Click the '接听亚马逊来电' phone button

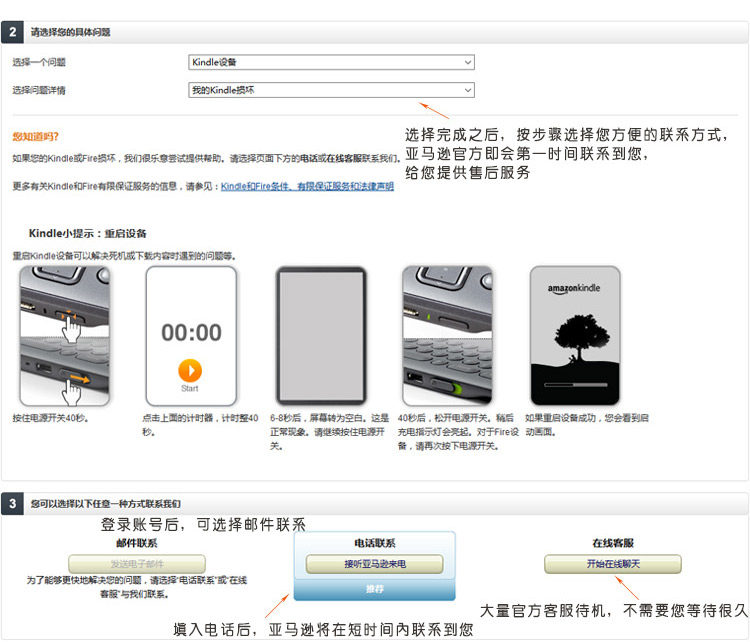pyautogui.click(x=375, y=564)
